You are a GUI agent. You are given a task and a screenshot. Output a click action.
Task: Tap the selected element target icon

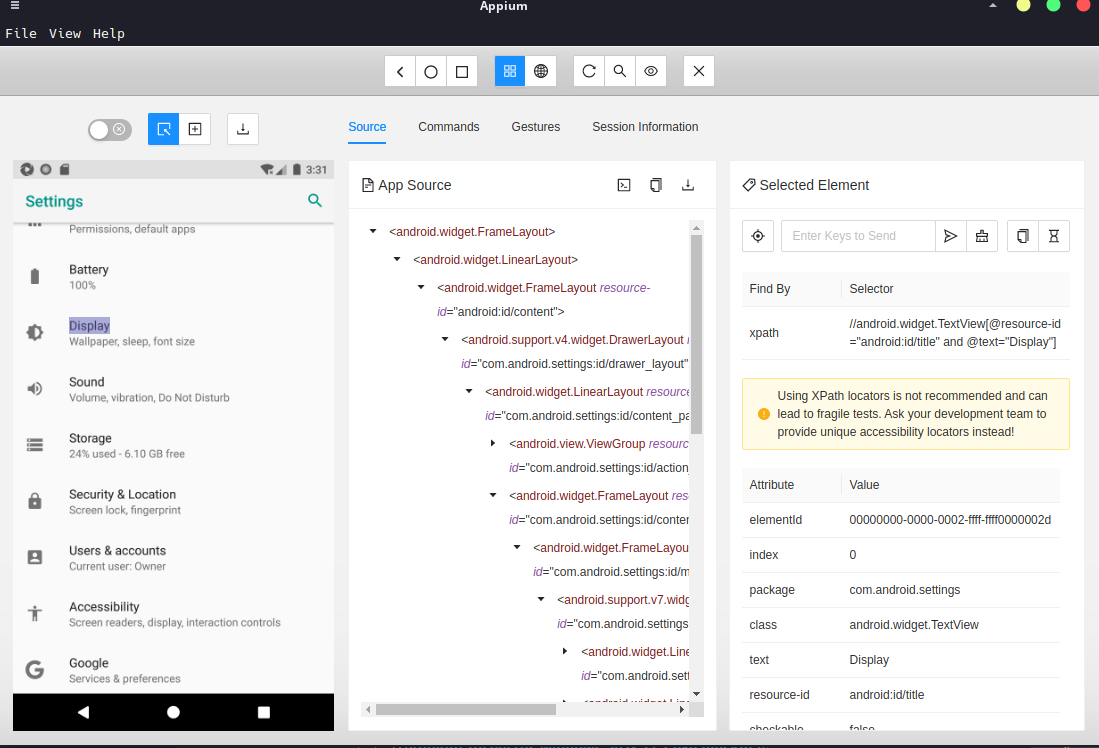point(758,236)
